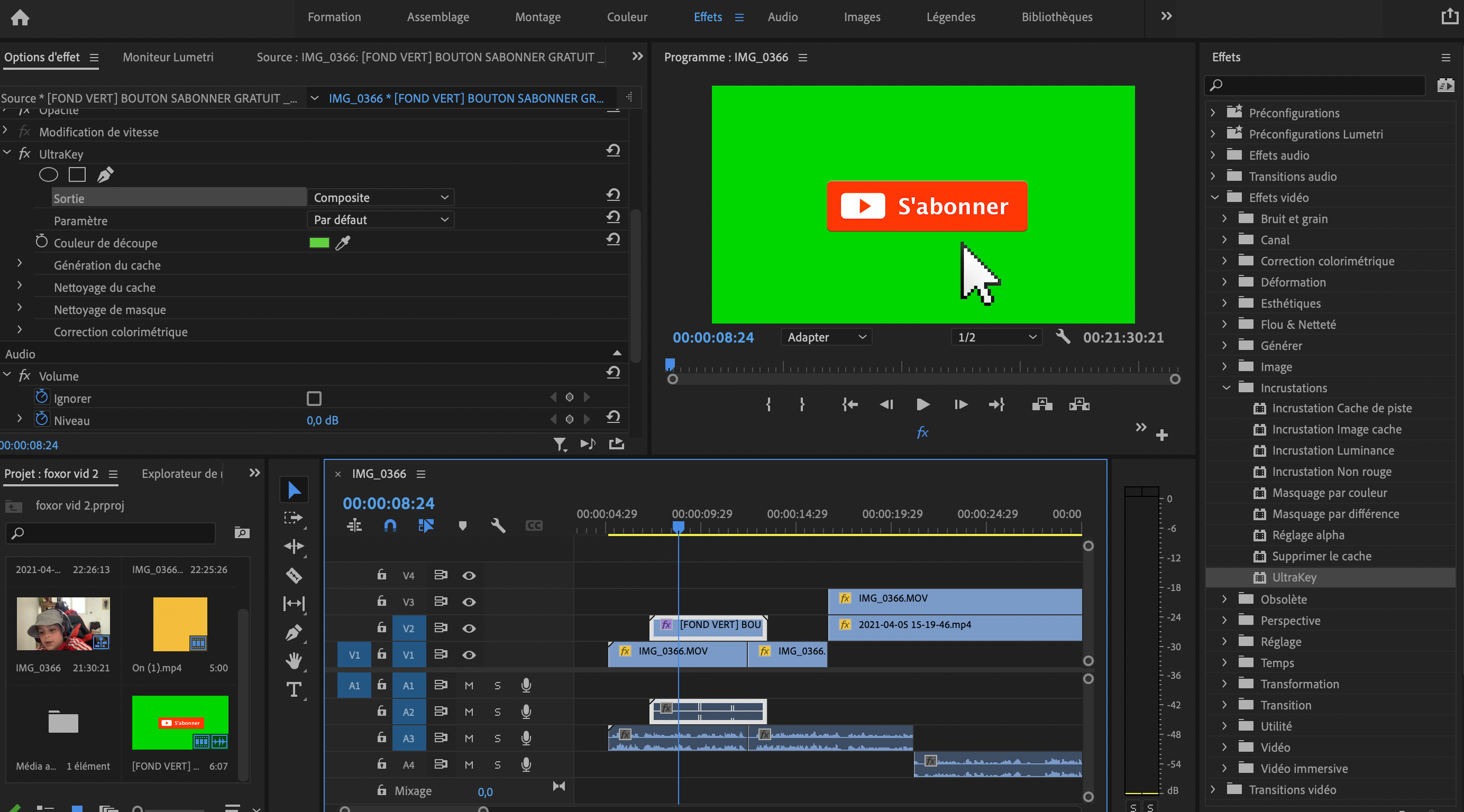
Task: Open the 1/2 playback resolution dropdown
Action: click(x=996, y=336)
